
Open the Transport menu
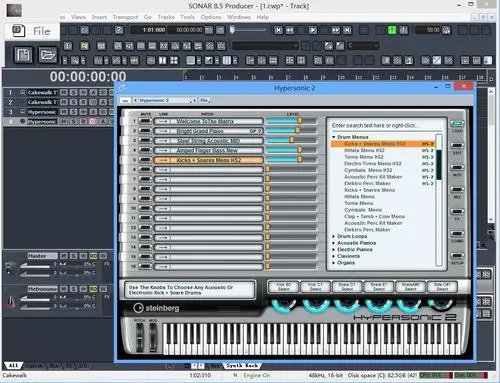pos(125,17)
